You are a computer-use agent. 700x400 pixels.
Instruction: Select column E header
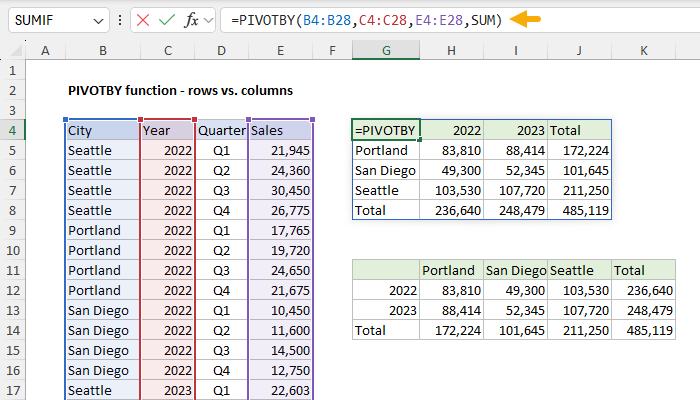280,50
